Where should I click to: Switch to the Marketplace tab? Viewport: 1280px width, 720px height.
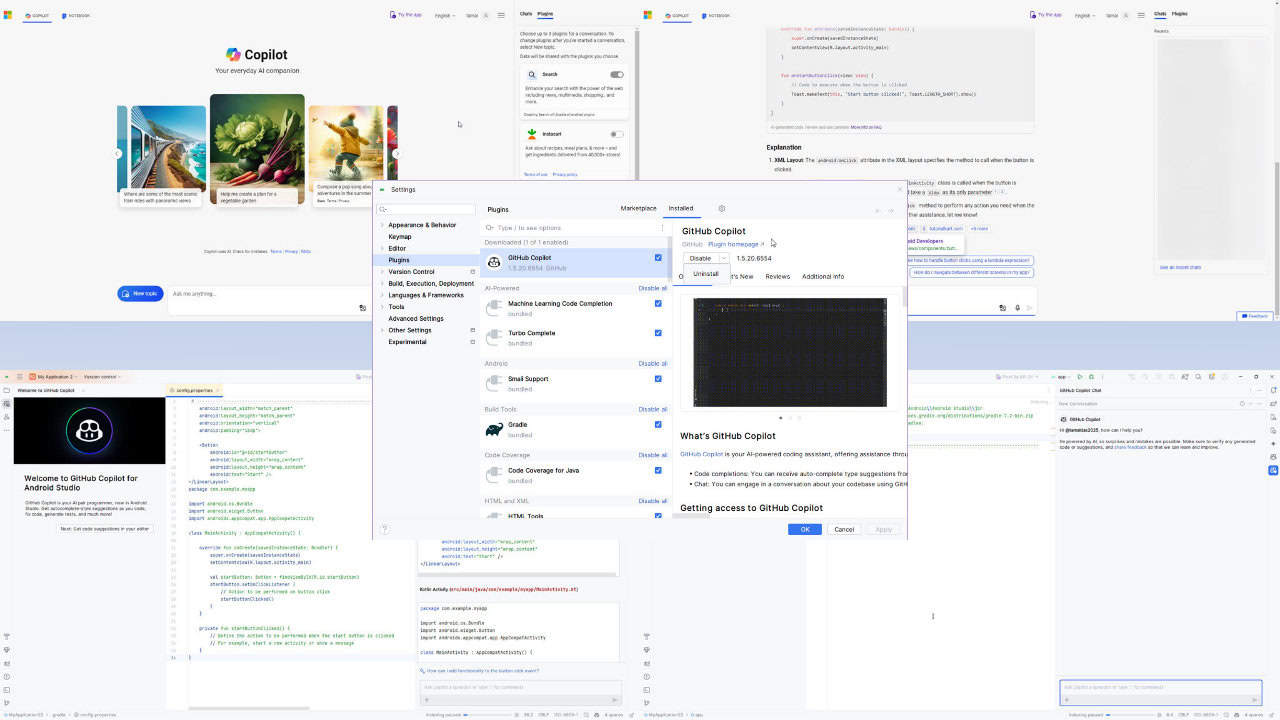[639, 209]
